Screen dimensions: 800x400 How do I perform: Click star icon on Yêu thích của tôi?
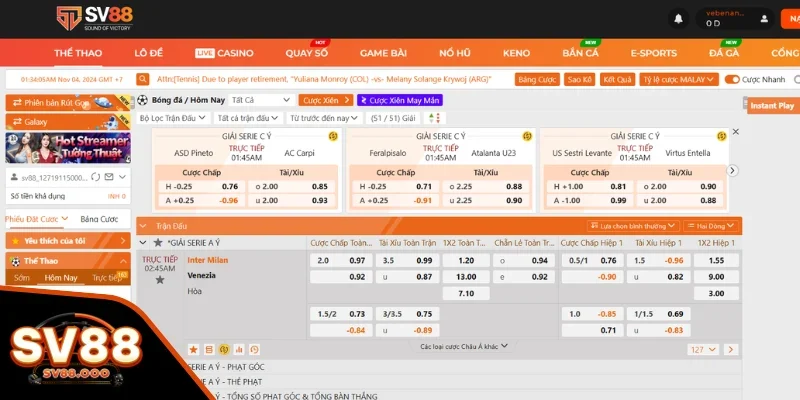click(15, 241)
